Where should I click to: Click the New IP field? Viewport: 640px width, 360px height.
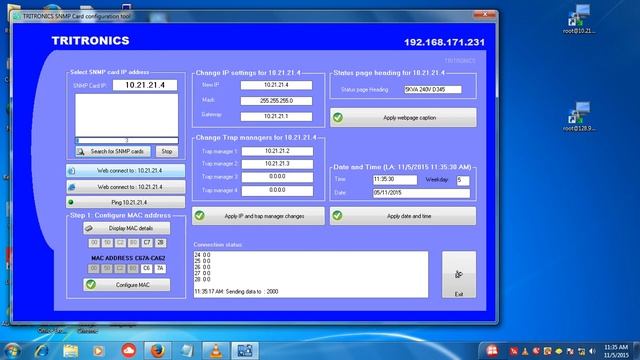coord(276,85)
